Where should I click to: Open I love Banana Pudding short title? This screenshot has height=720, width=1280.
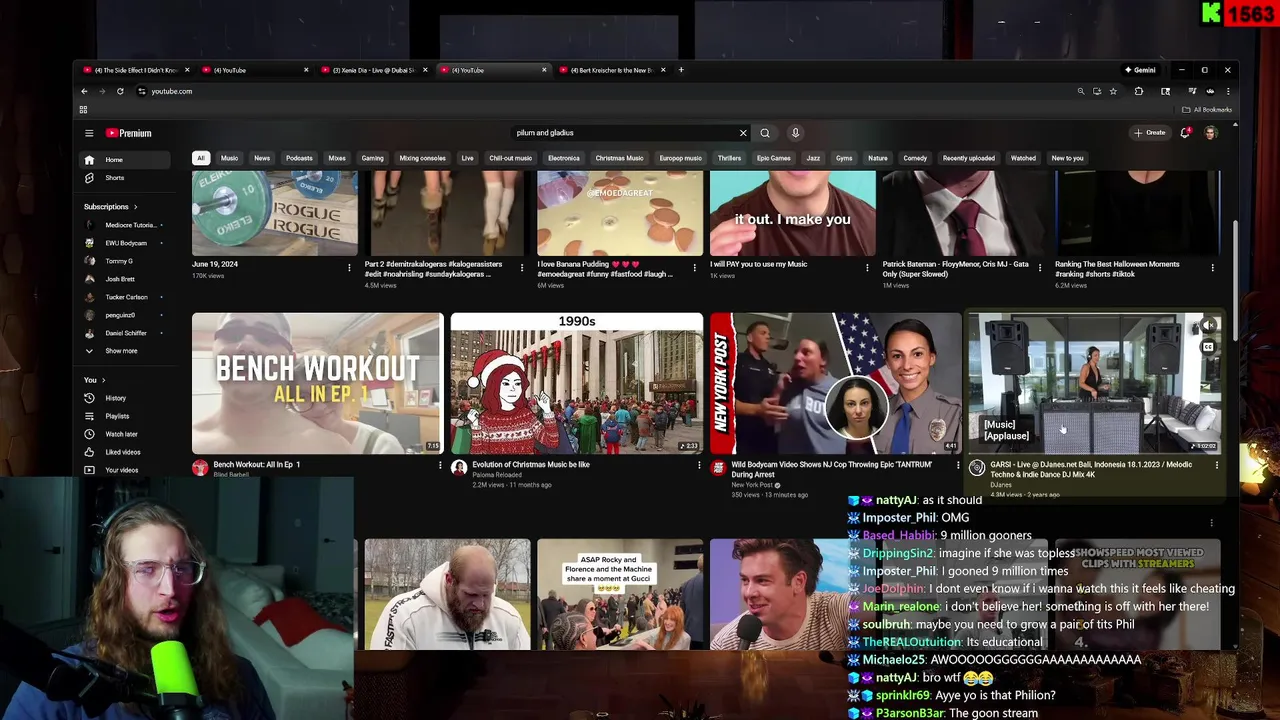click(x=604, y=269)
